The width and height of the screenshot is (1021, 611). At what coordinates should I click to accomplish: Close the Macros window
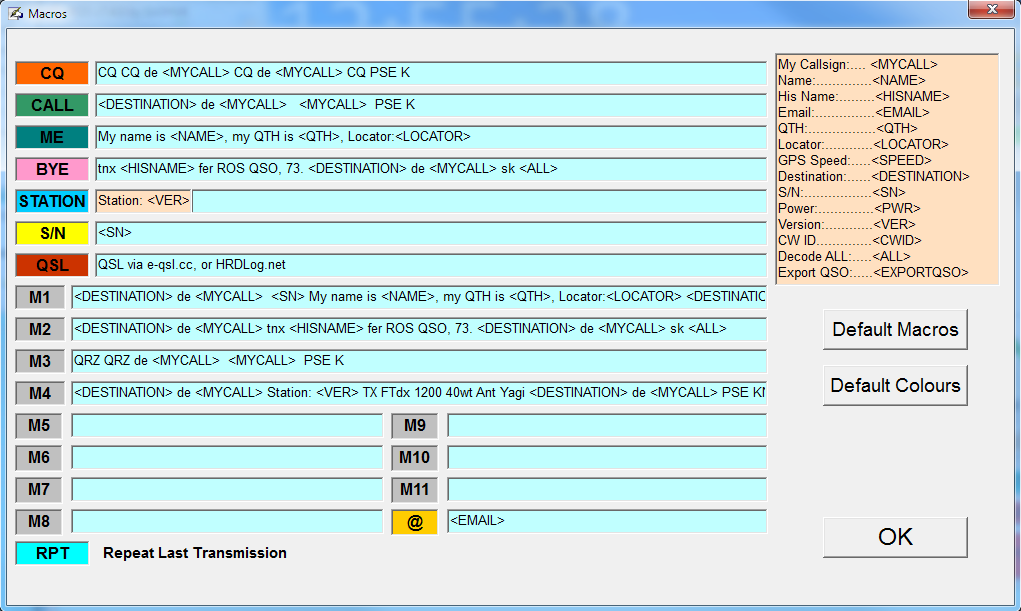coord(991,9)
